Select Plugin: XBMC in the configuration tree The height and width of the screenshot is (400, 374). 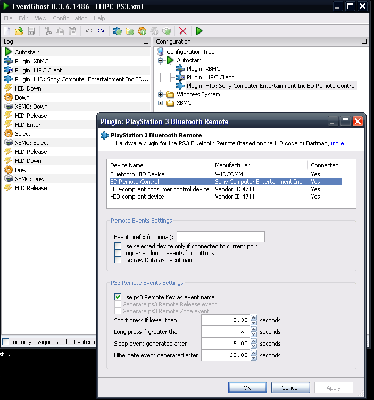pyautogui.click(x=203, y=69)
